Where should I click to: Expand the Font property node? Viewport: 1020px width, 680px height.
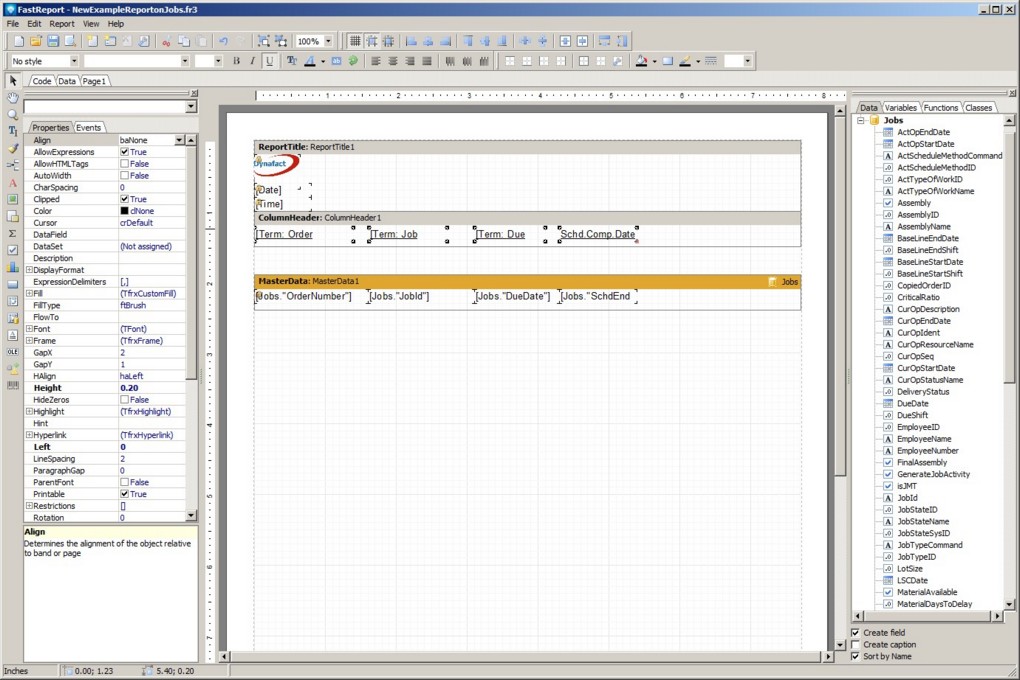tap(29, 329)
